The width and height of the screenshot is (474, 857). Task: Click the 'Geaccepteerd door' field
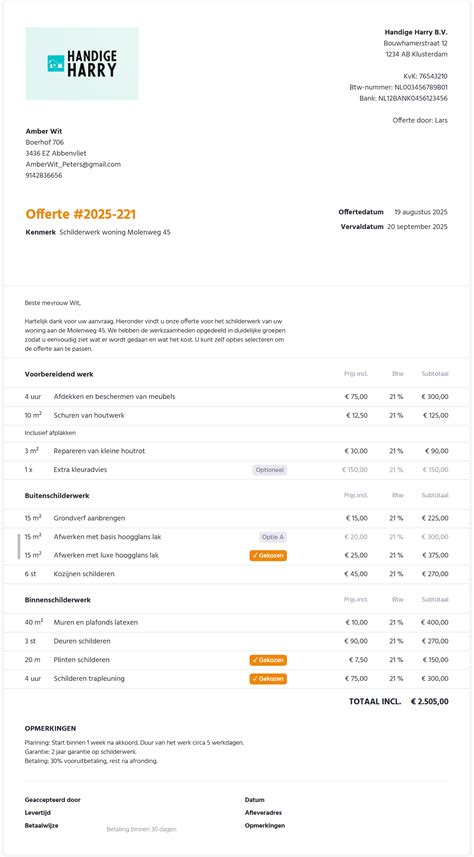52,800
